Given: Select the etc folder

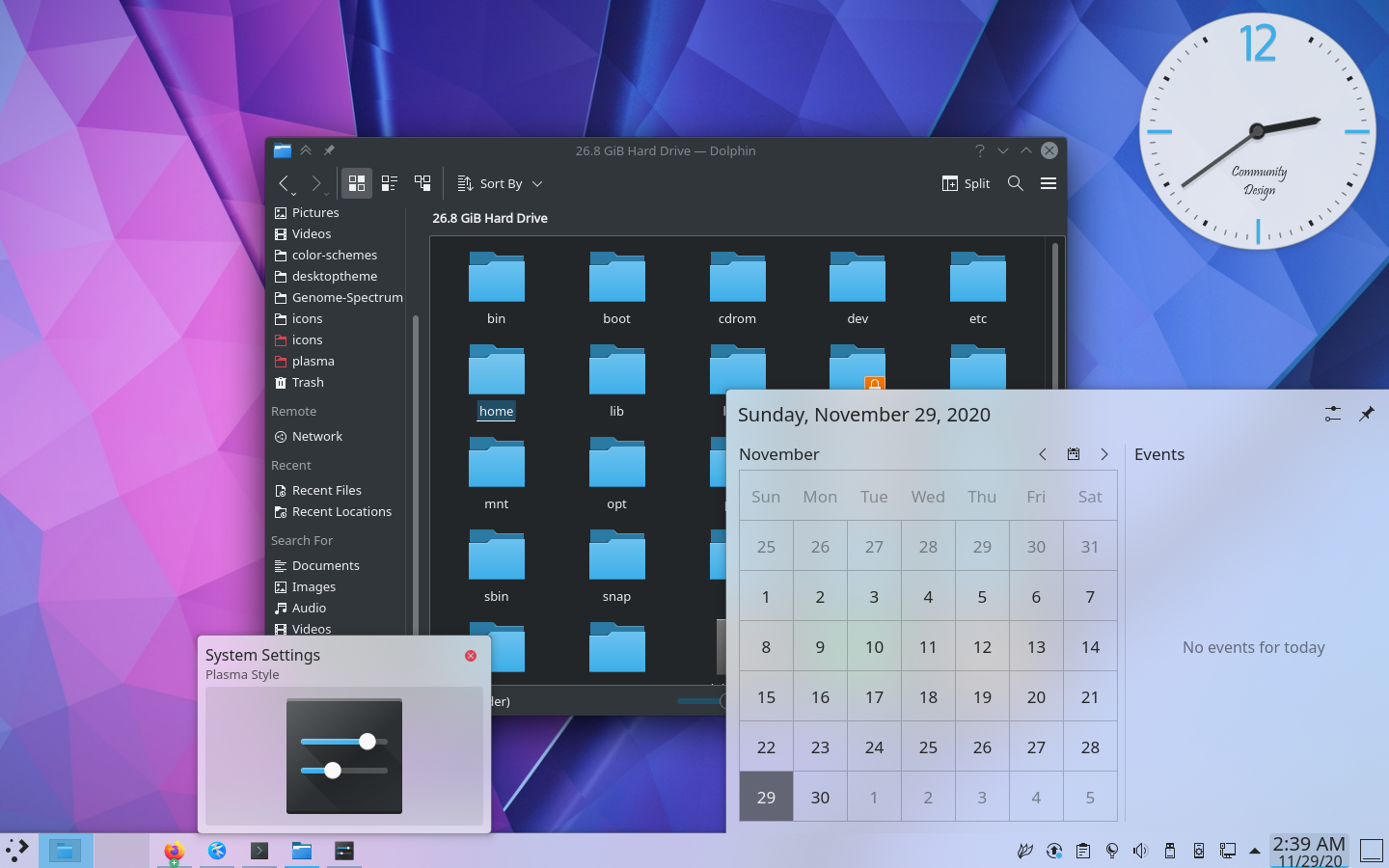Looking at the screenshot, I should click(x=978, y=287).
